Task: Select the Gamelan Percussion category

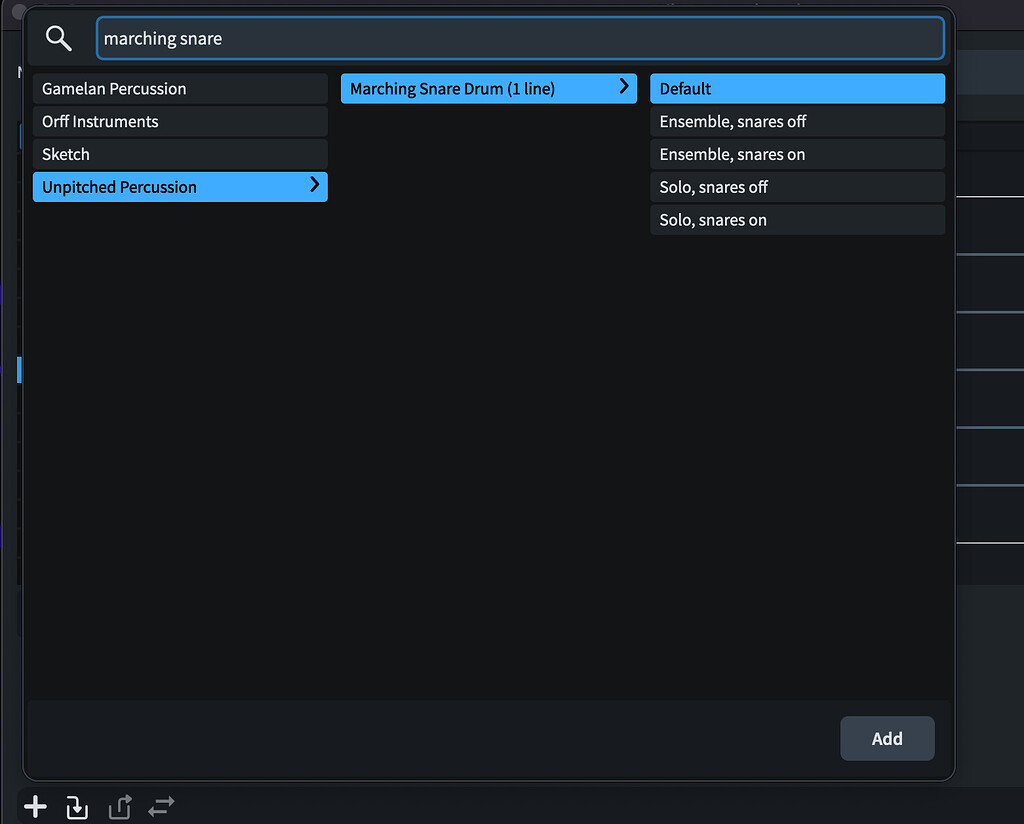Action: pyautogui.click(x=180, y=89)
